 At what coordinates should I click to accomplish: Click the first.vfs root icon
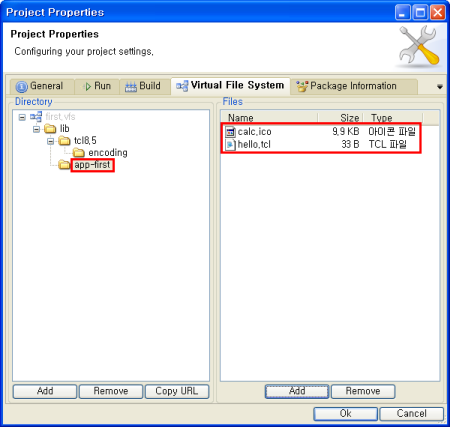click(x=36, y=117)
